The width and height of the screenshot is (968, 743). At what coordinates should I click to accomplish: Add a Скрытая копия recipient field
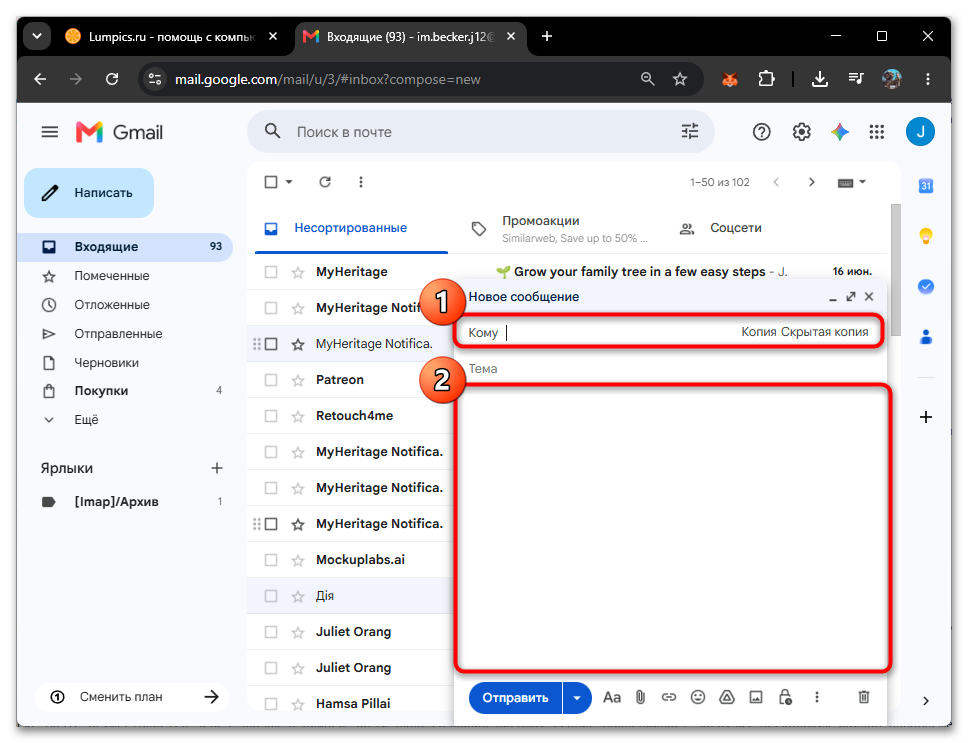click(x=824, y=332)
